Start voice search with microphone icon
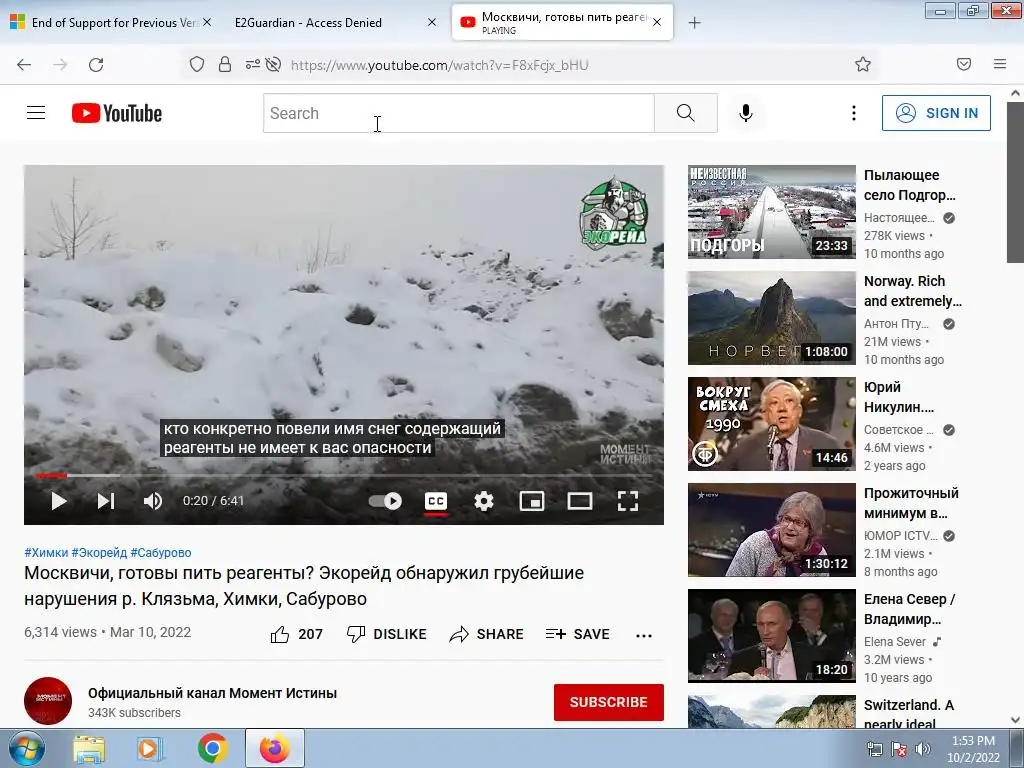Image resolution: width=1024 pixels, height=768 pixels. (x=746, y=113)
